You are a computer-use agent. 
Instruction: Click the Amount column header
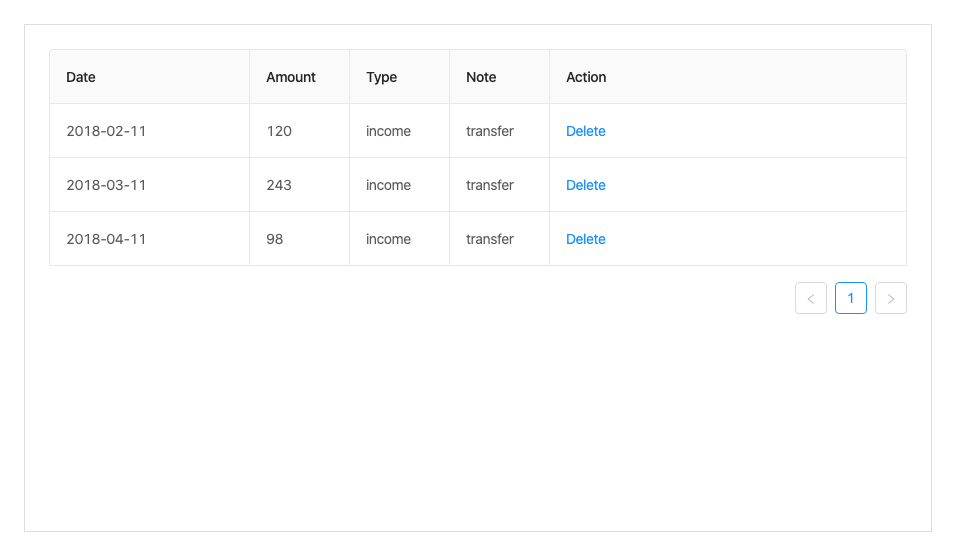pos(291,77)
